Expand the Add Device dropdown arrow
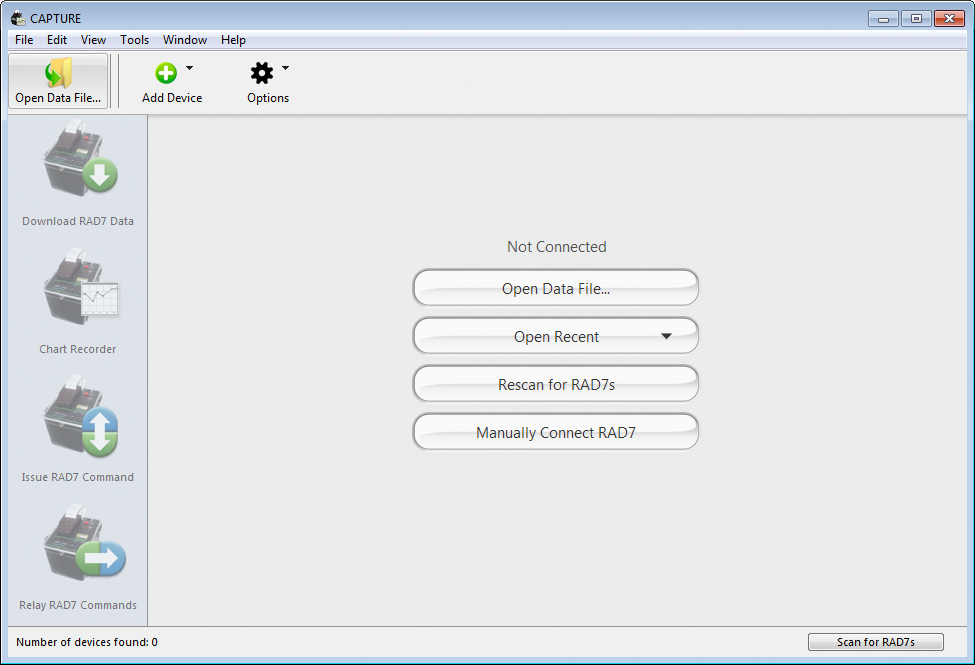 tap(190, 68)
